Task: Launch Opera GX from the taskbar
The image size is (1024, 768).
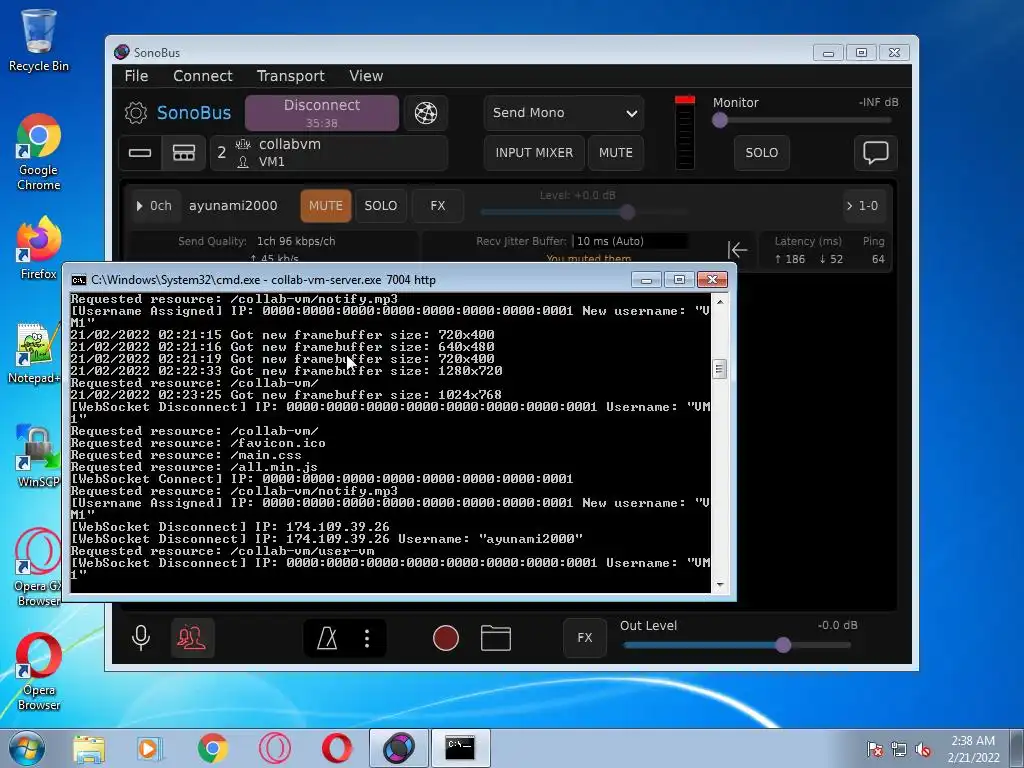Action: [x=275, y=748]
